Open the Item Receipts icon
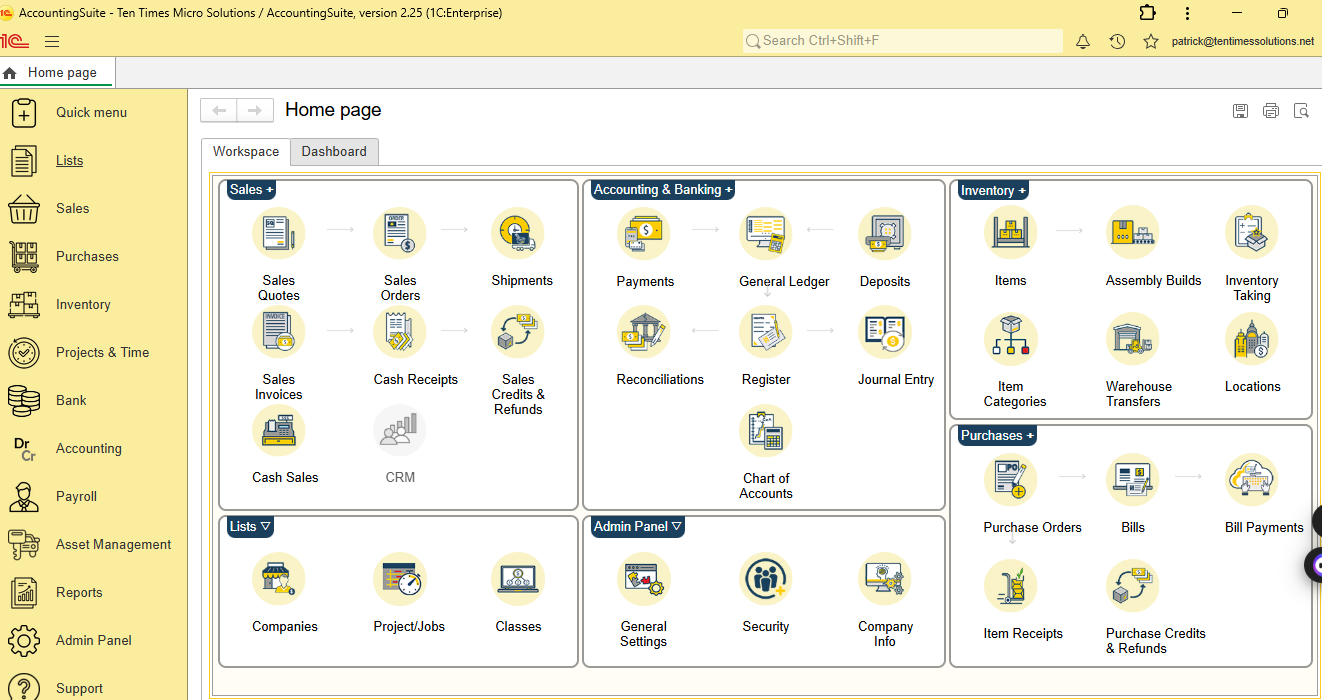The height and width of the screenshot is (700, 1322). click(1011, 586)
